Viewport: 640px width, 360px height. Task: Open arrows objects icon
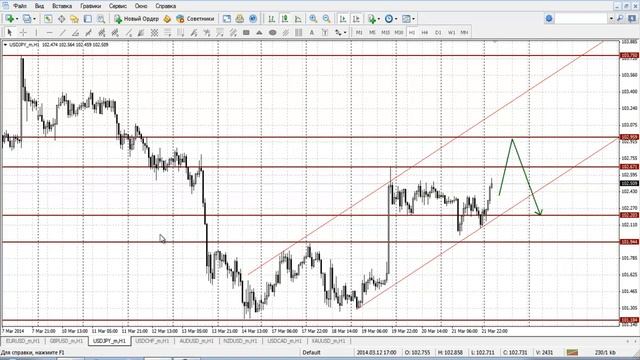point(338,32)
